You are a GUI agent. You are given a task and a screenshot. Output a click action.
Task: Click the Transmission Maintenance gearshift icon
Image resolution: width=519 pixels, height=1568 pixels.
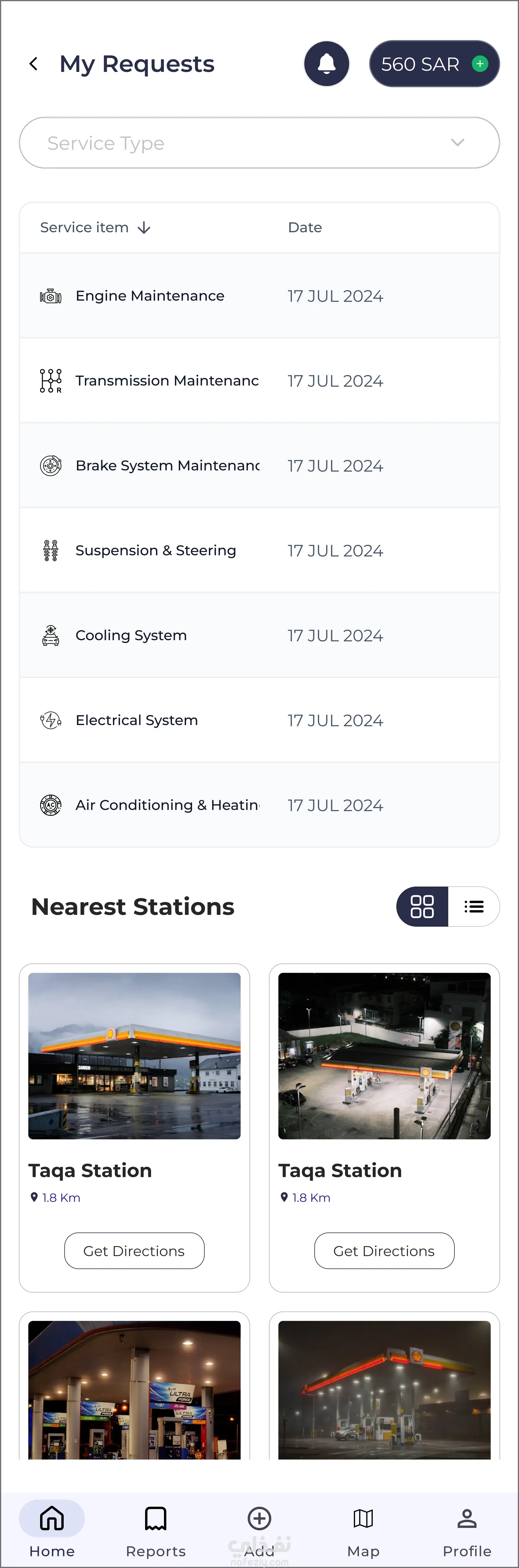pyautogui.click(x=50, y=381)
